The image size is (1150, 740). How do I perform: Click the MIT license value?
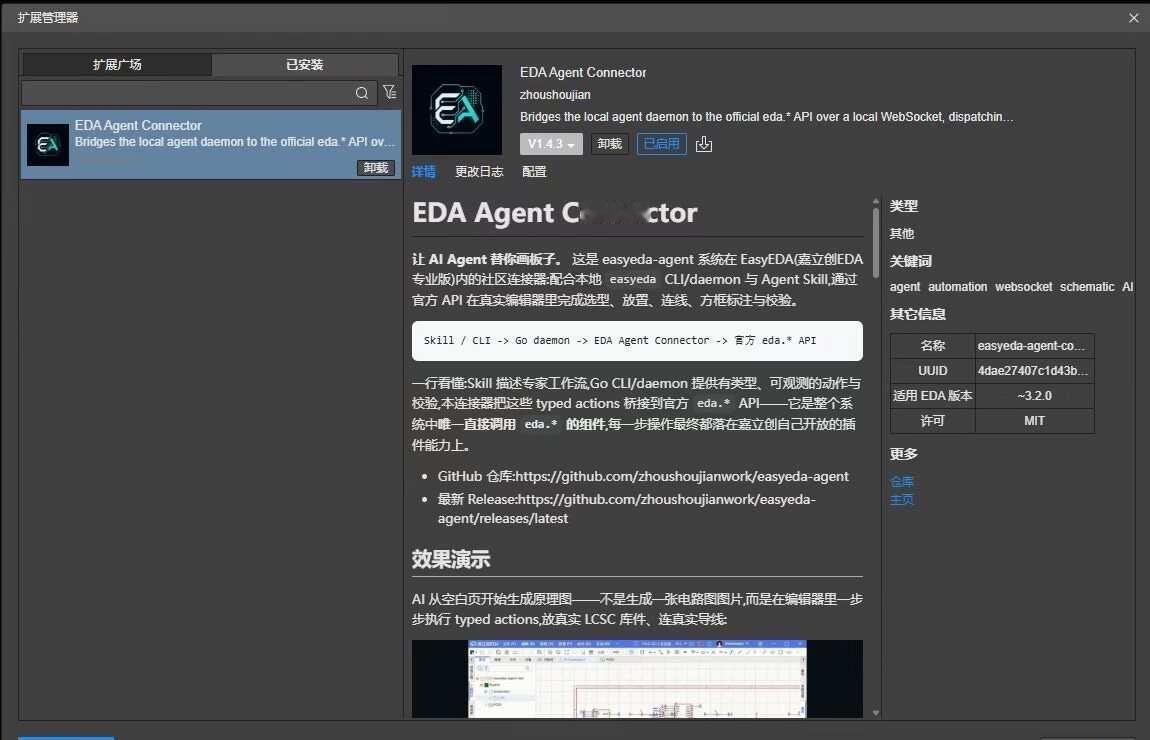click(x=1034, y=421)
